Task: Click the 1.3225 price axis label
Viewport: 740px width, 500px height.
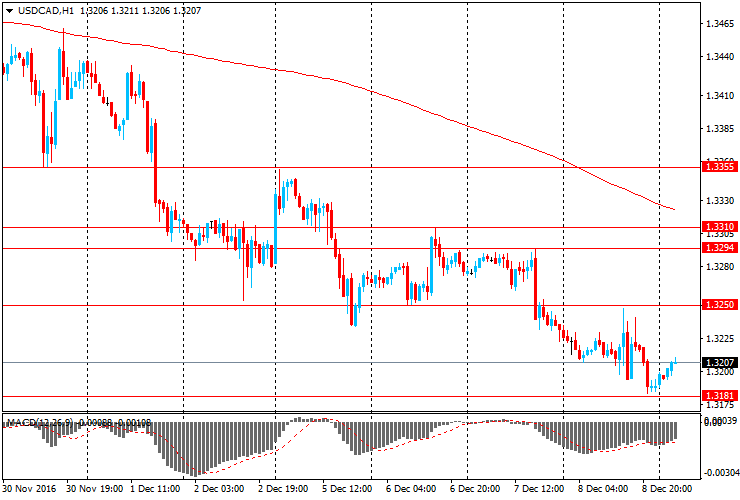Action: 720,339
